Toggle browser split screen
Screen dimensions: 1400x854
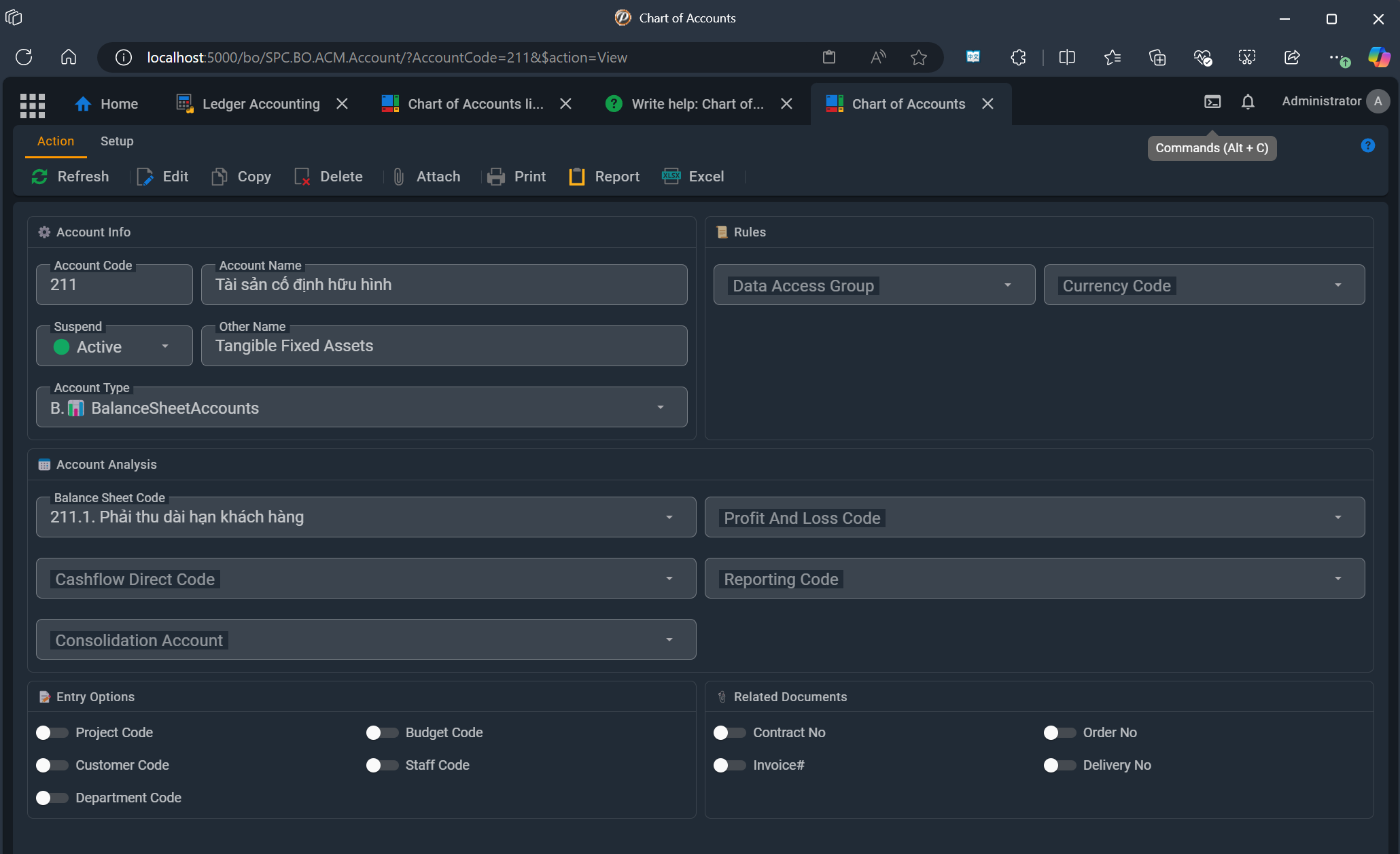1067,58
